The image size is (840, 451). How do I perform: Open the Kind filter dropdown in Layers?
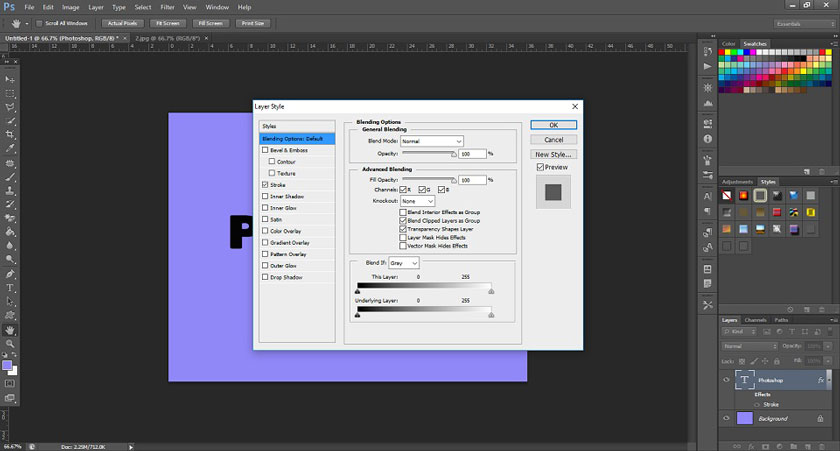(739, 332)
